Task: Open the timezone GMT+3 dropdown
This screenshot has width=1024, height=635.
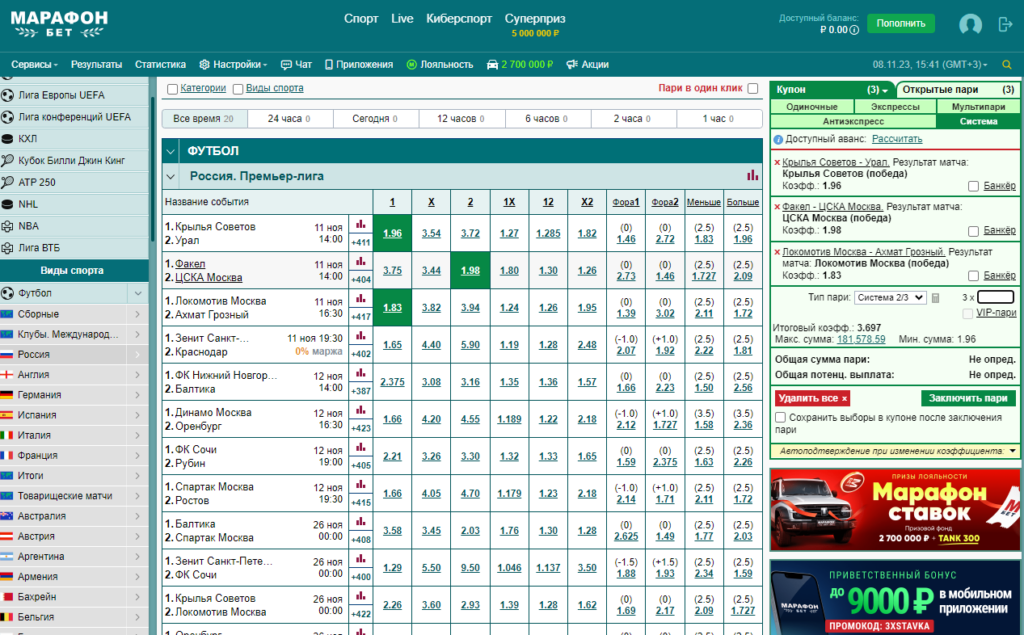Action: pyautogui.click(x=930, y=65)
